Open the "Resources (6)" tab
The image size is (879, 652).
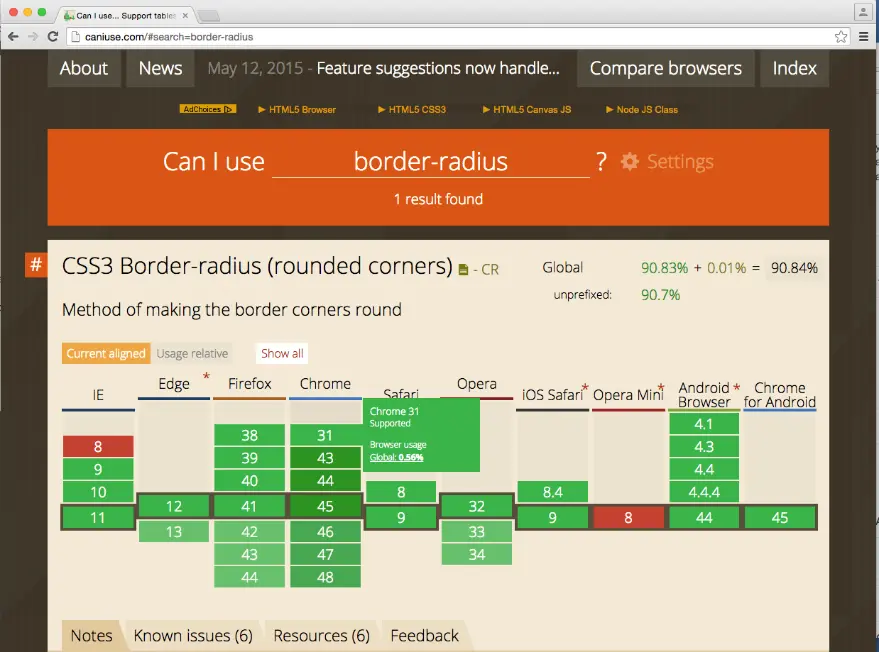(321, 636)
